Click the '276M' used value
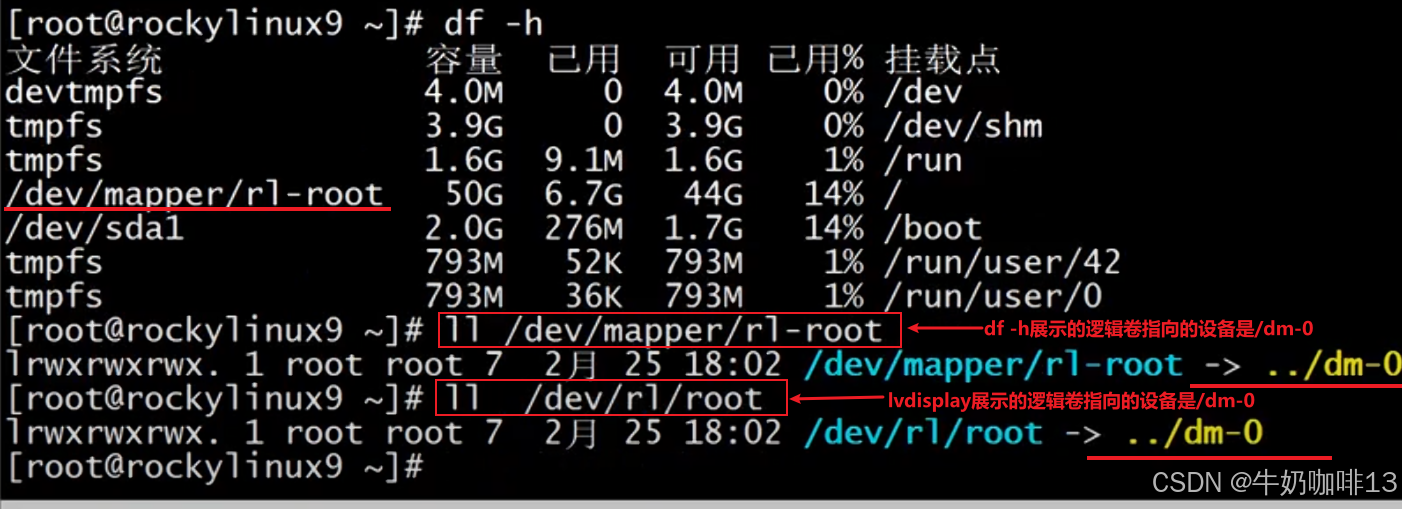This screenshot has width=1402, height=509. click(x=585, y=228)
